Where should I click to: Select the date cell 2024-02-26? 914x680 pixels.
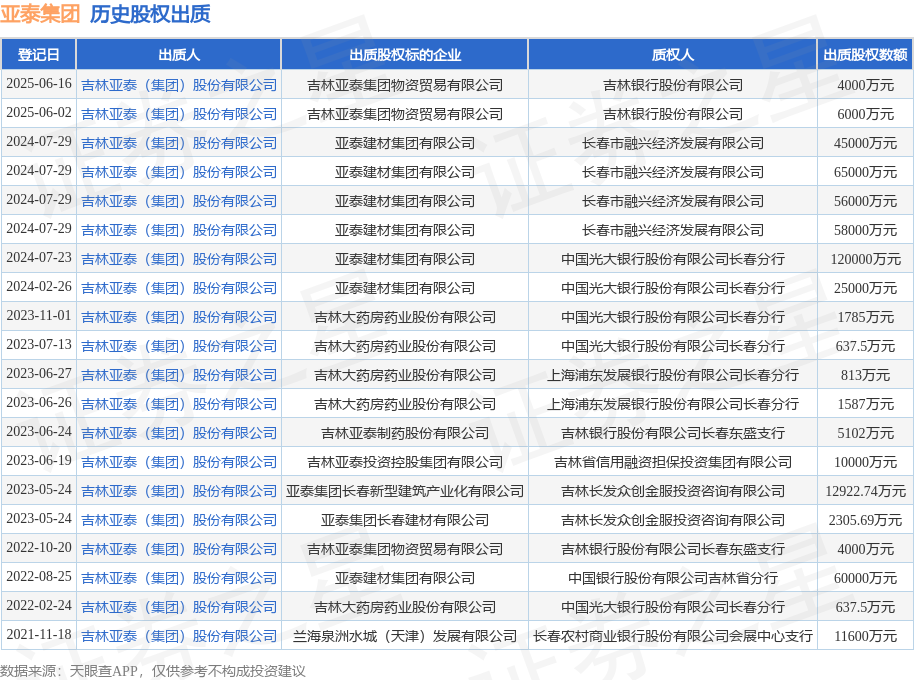click(39, 287)
